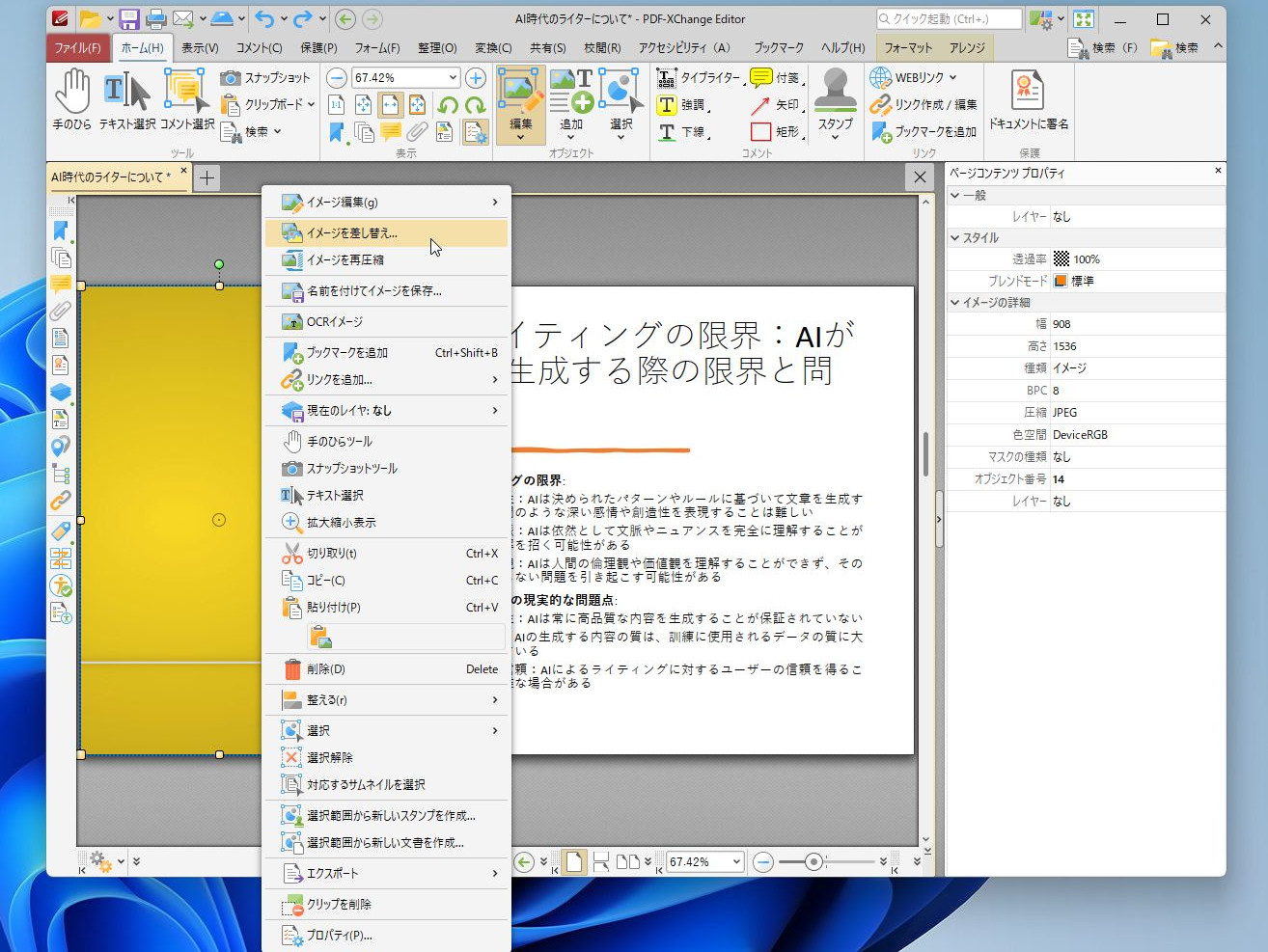Activate the テキスト選択 tool
This screenshot has height=952, width=1268.
pos(125,100)
